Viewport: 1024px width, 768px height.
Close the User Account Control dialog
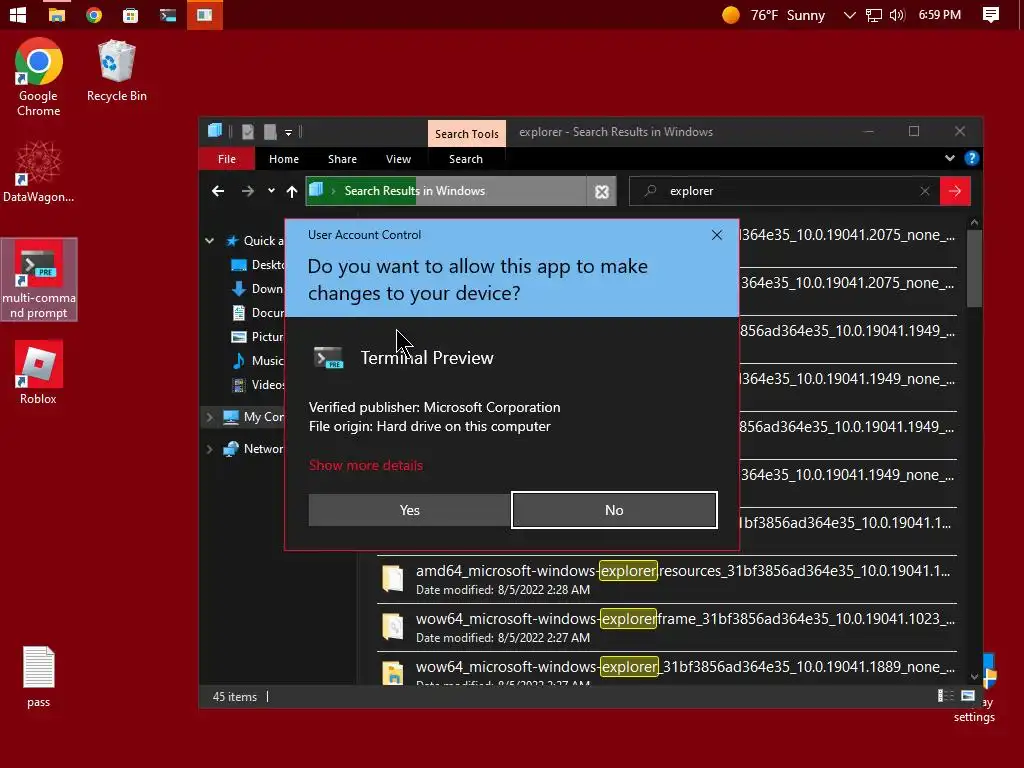point(716,234)
